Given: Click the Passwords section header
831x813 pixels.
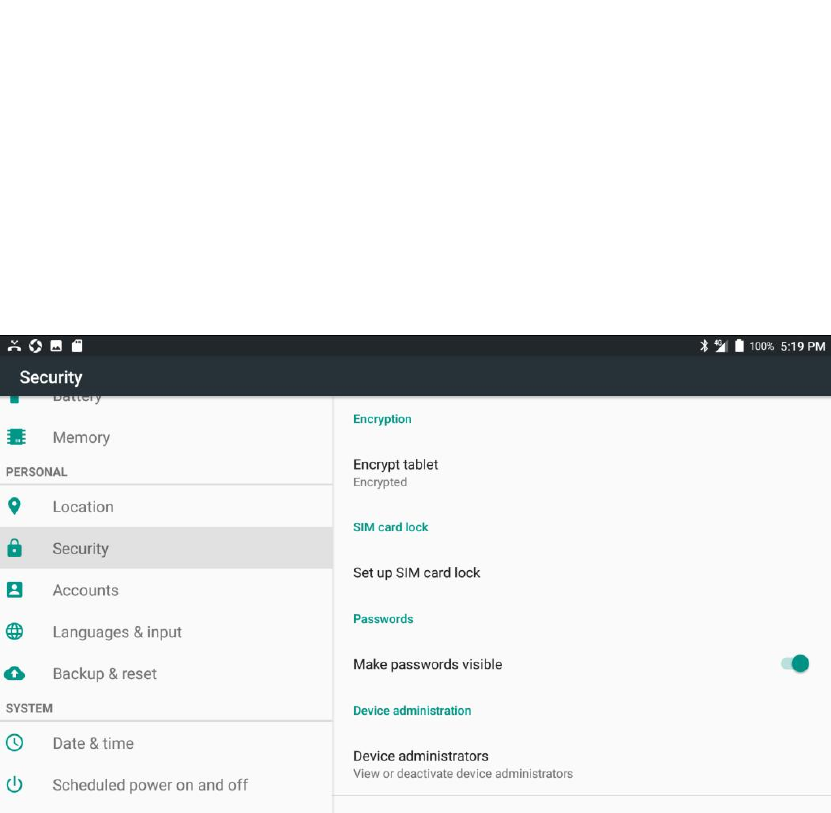Looking at the screenshot, I should click(383, 618).
